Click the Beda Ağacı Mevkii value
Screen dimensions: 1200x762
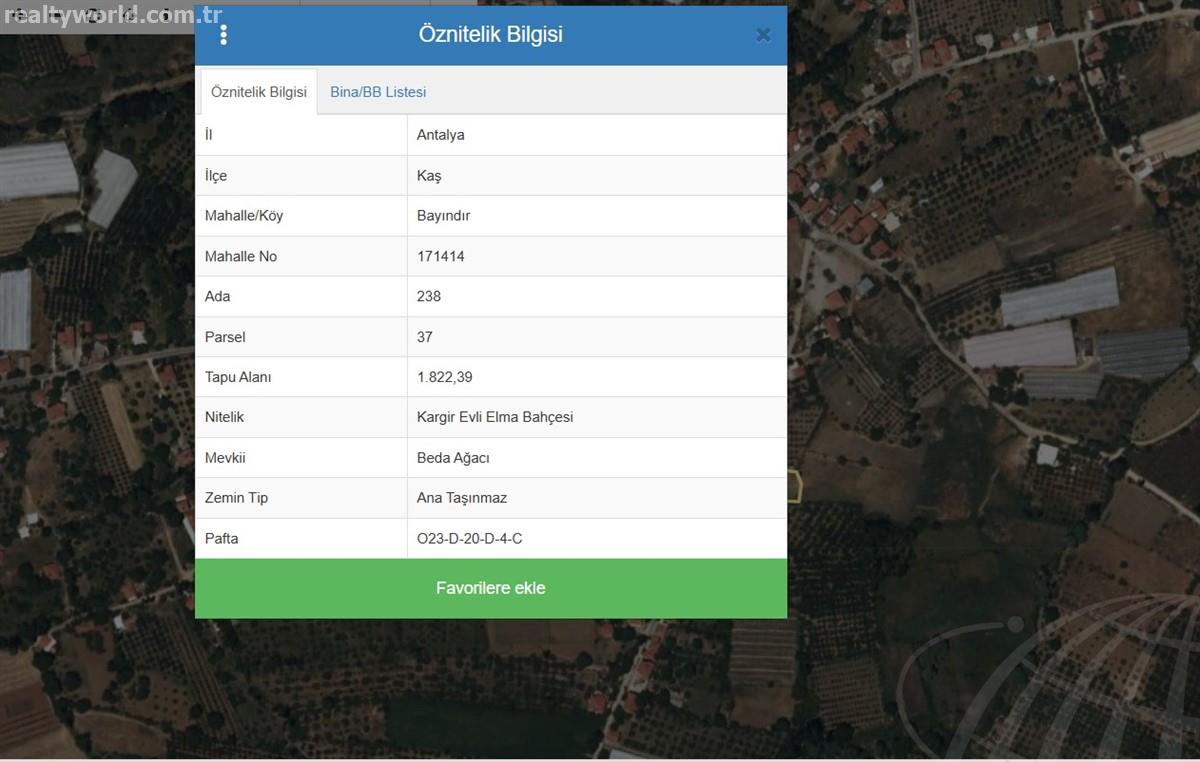[453, 458]
